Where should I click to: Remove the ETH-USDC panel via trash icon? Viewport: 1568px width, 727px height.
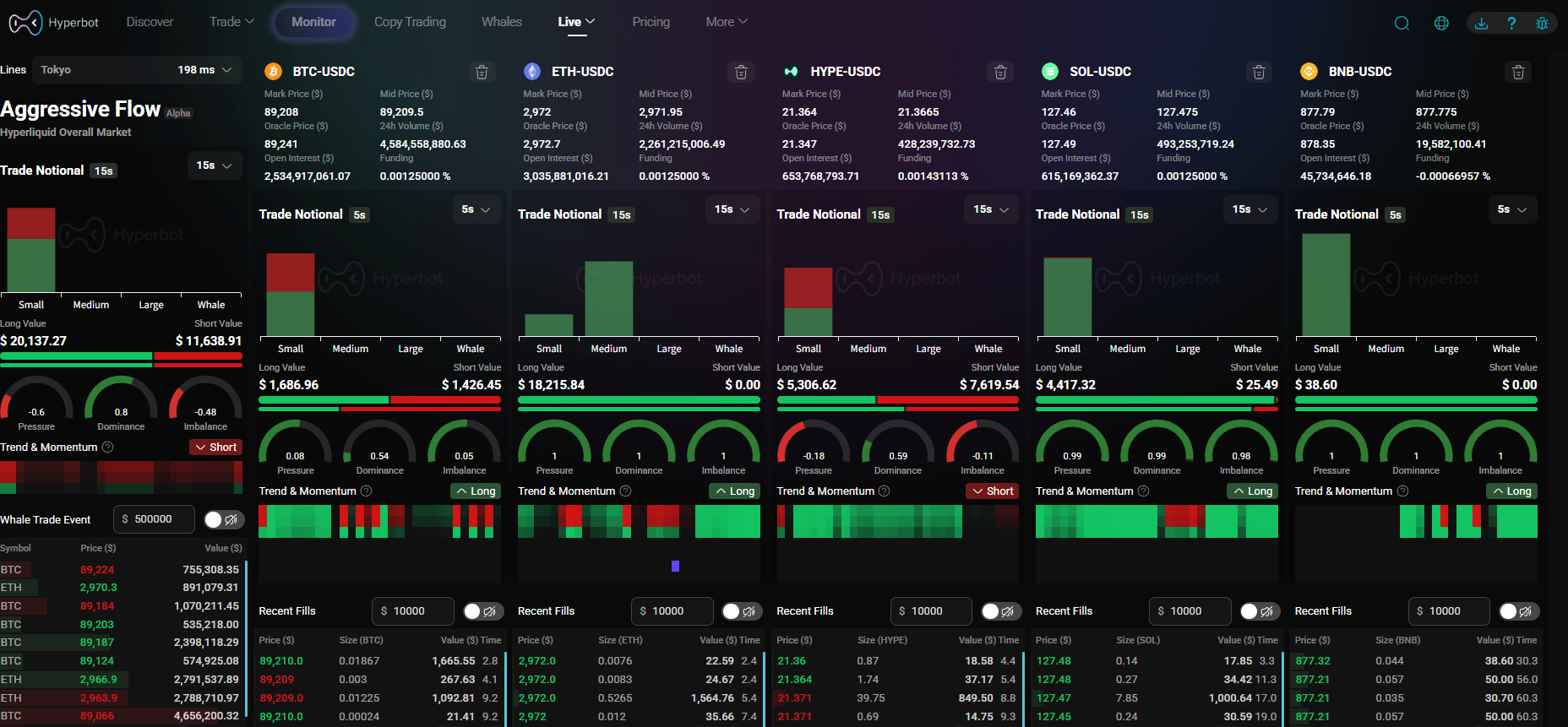[x=741, y=73]
